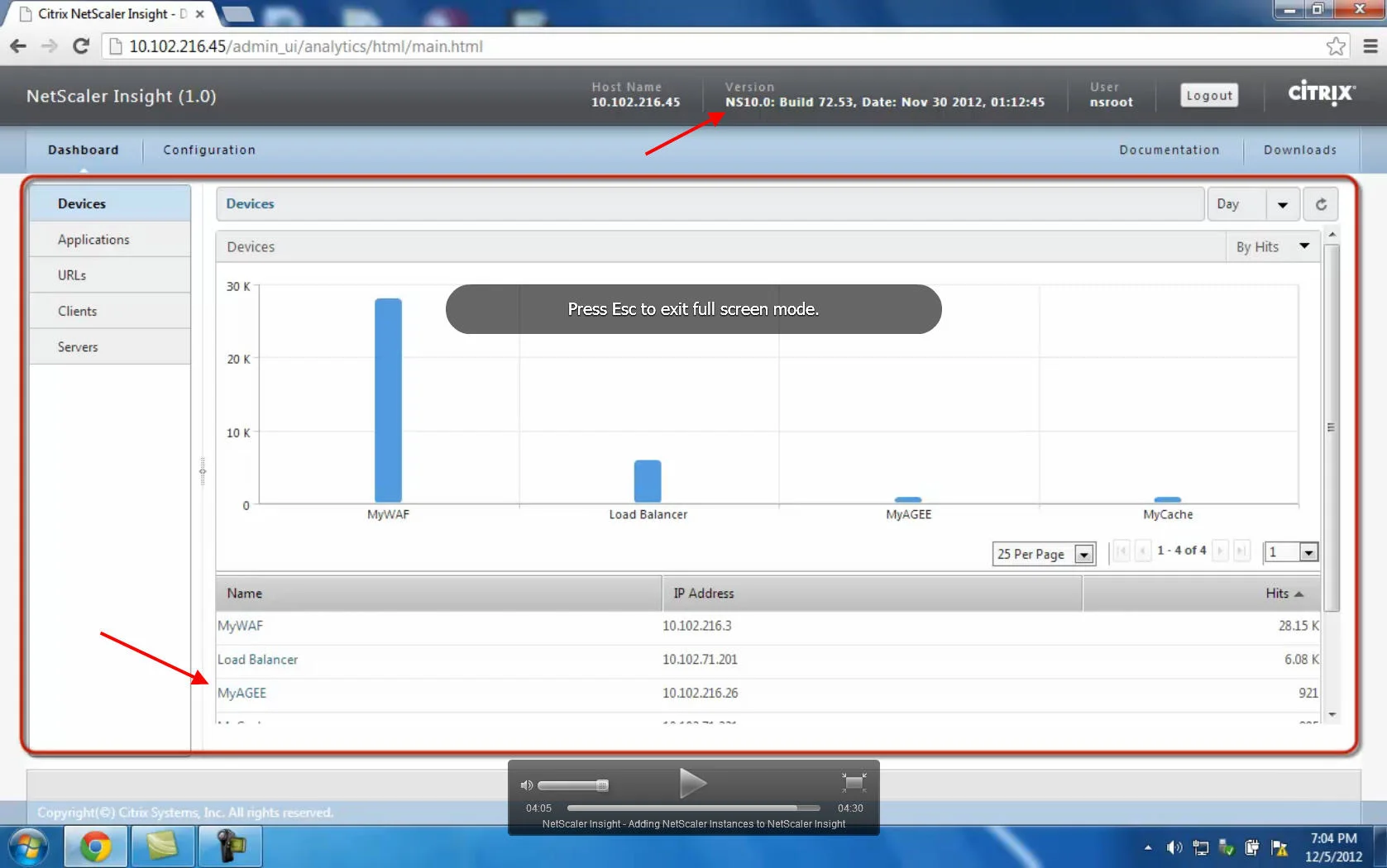Screen dimensions: 1387x868
Task: Sort by the IP Address column header
Action: [x=873, y=594]
